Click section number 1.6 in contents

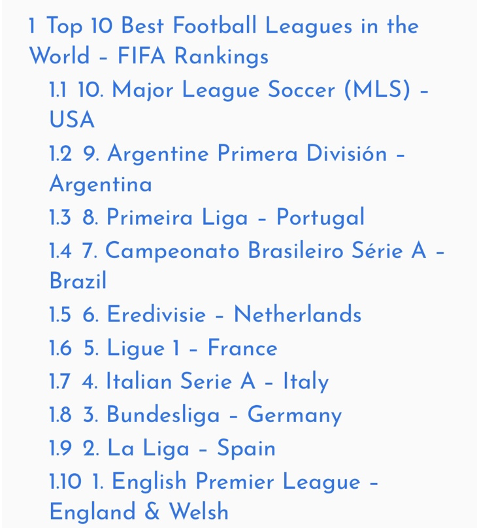[x=60, y=348]
